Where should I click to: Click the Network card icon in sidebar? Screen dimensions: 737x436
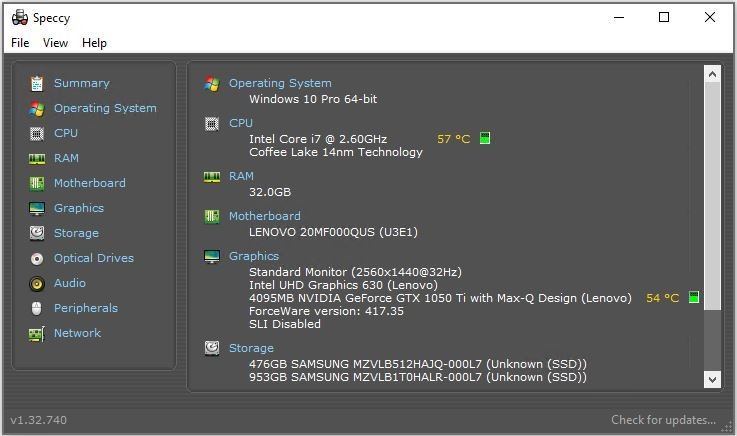click(x=37, y=334)
